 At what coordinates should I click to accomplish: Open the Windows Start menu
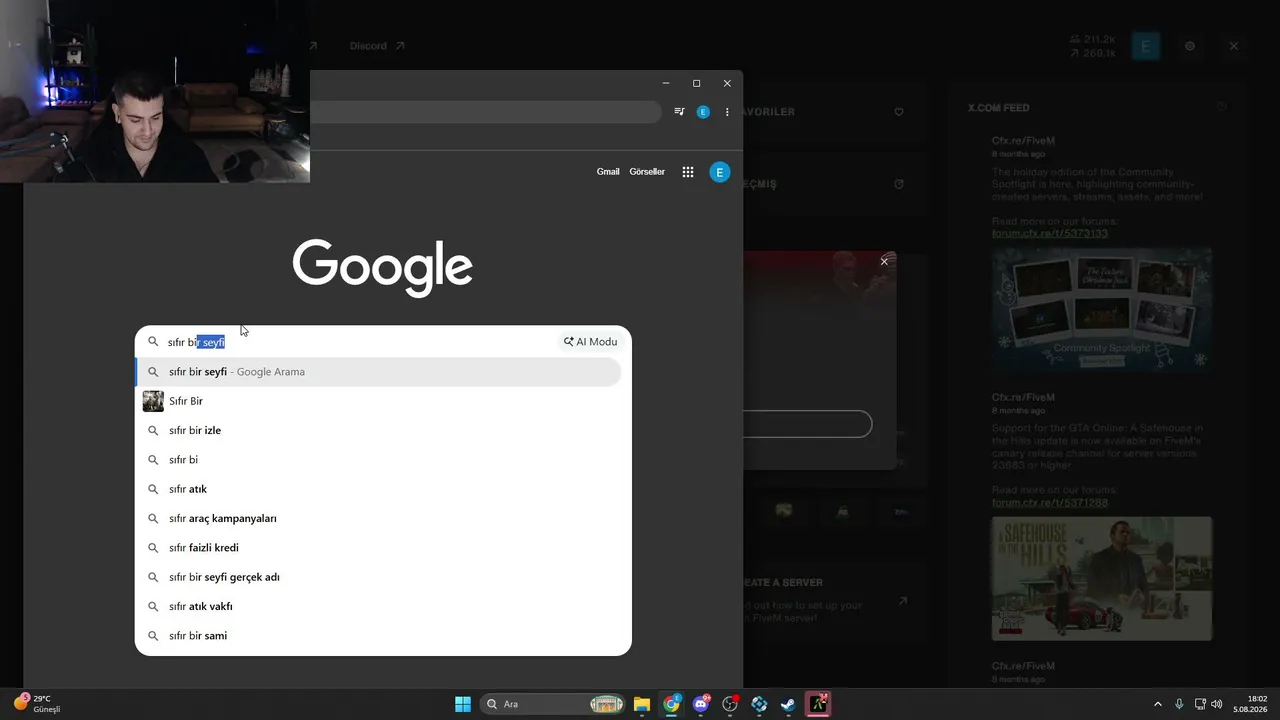point(463,704)
